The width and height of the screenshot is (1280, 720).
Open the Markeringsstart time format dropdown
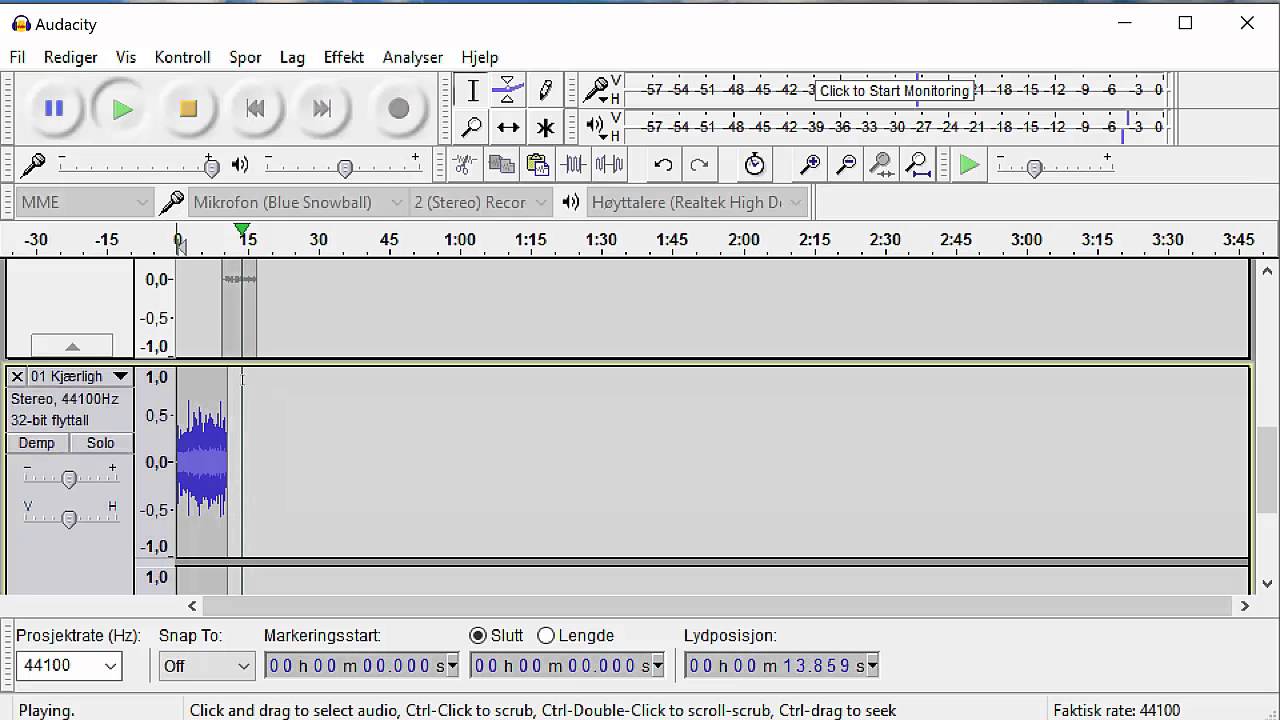[452, 665]
